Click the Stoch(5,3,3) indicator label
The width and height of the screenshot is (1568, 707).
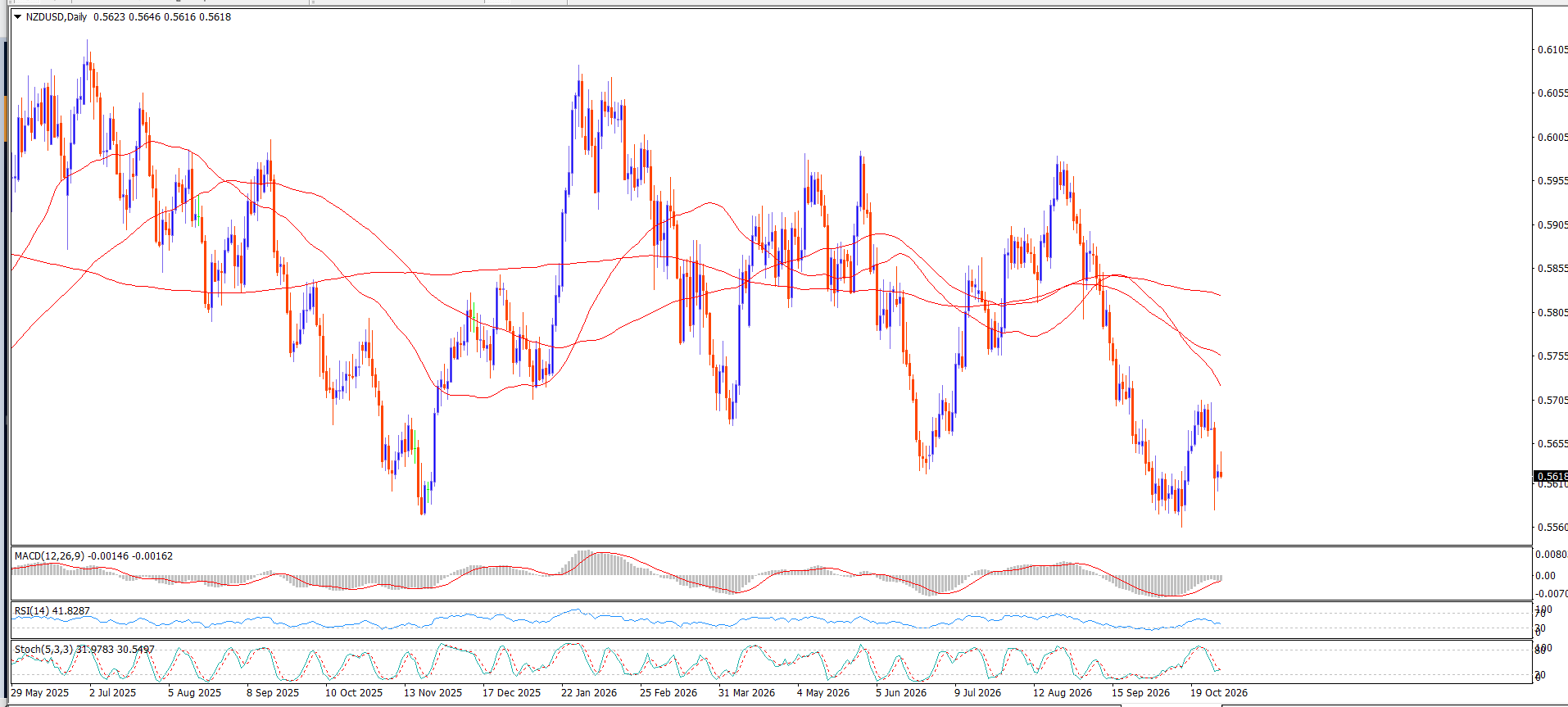43,650
